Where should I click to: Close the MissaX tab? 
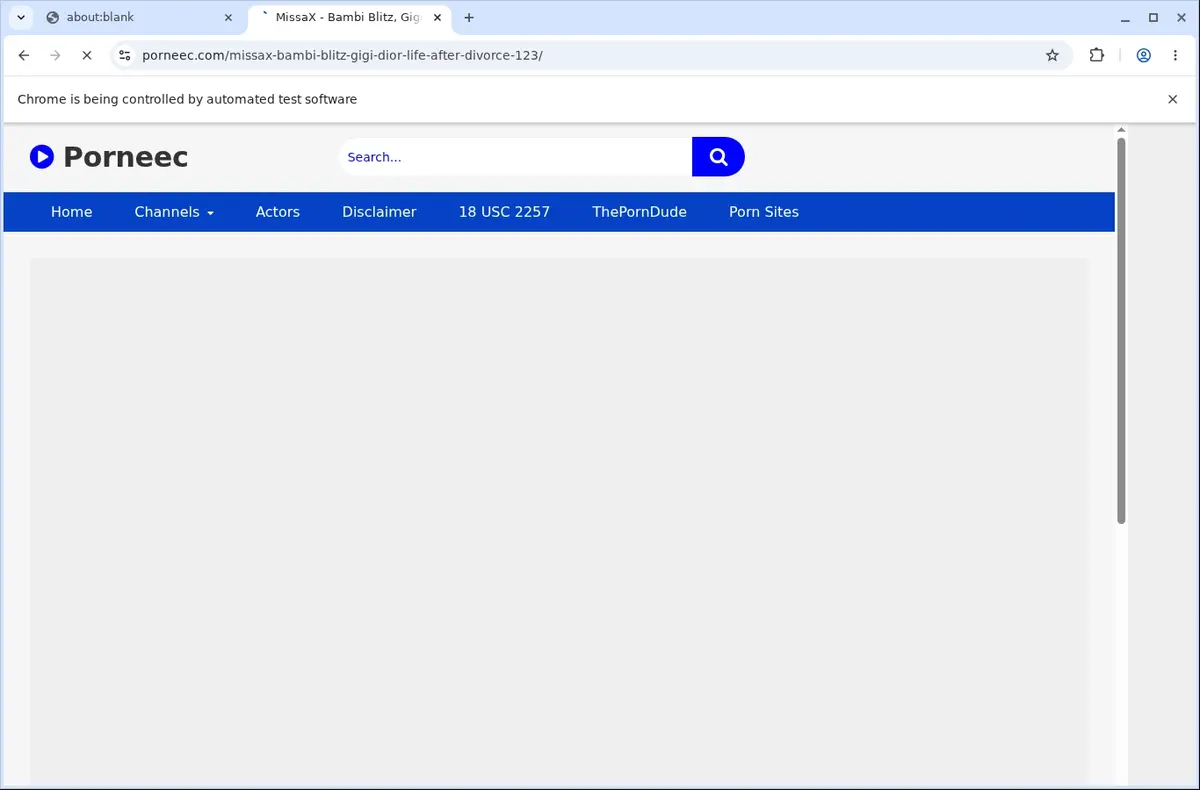pos(438,17)
